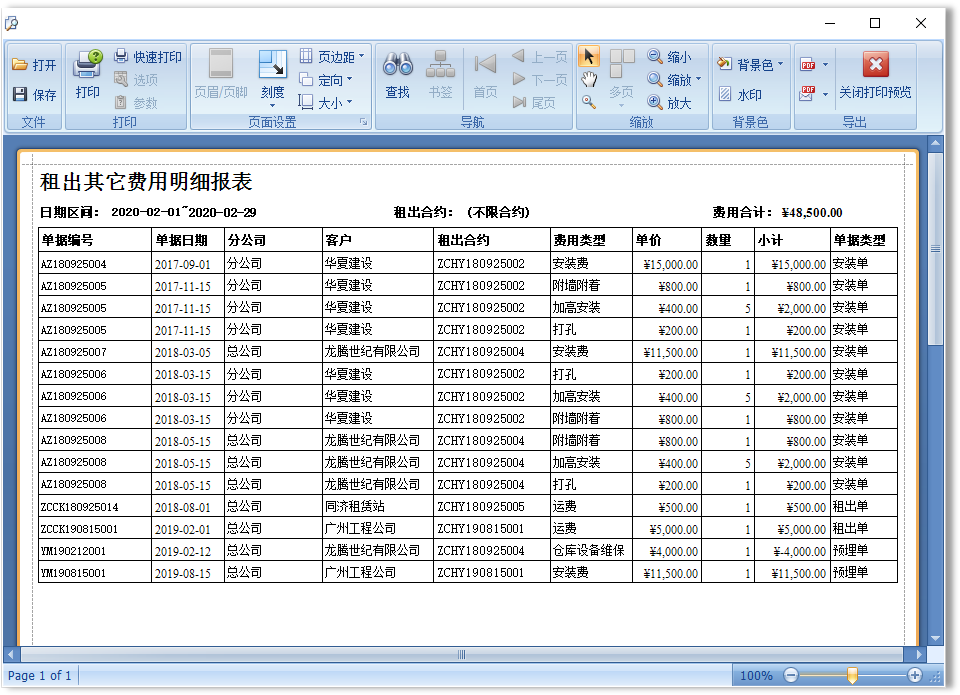960x695 pixels.
Task: Jump to 尾页 last page
Action: click(534, 102)
